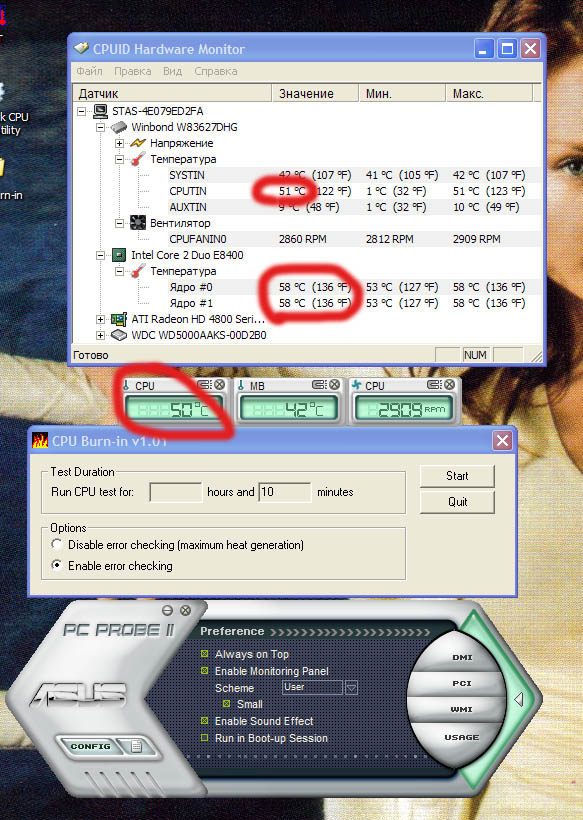583x820 pixels.
Task: Select Disable error checking radio option
Action: (x=57, y=544)
